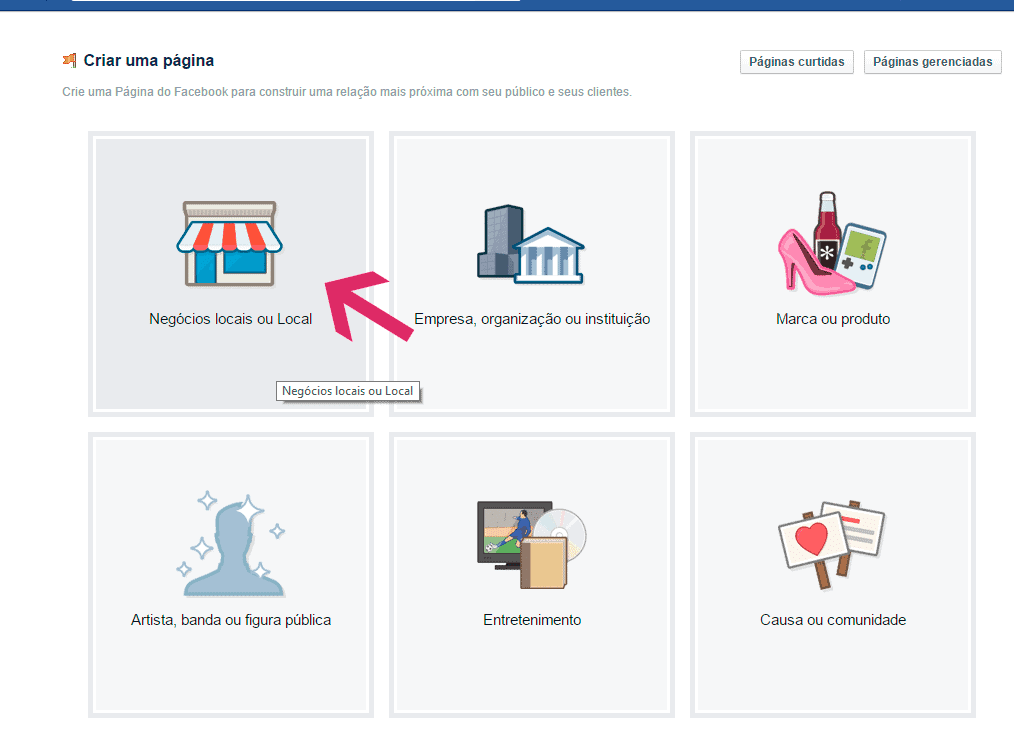Click the storefront icon with striped awning

coord(230,243)
